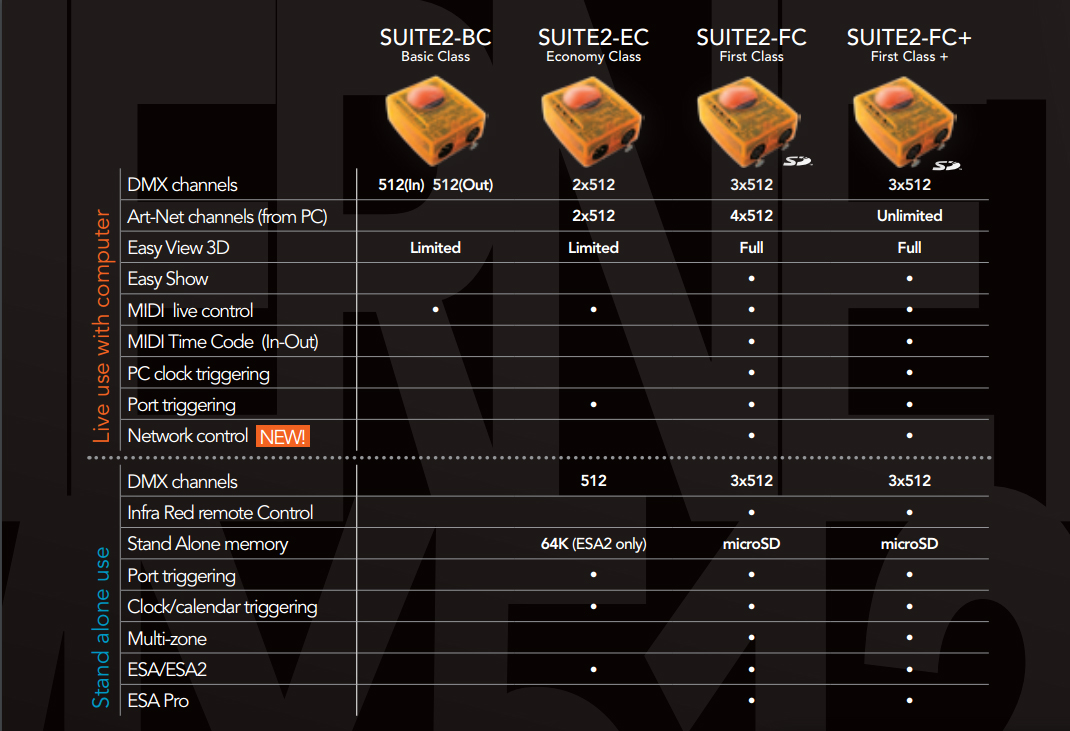Click "Limited" under the SUITE2-EC column

coord(594,248)
